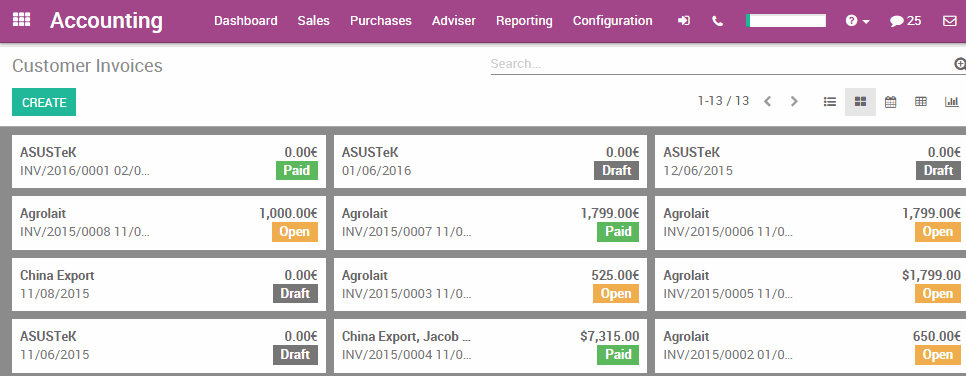
Task: Open the calendar view icon
Action: coord(890,102)
